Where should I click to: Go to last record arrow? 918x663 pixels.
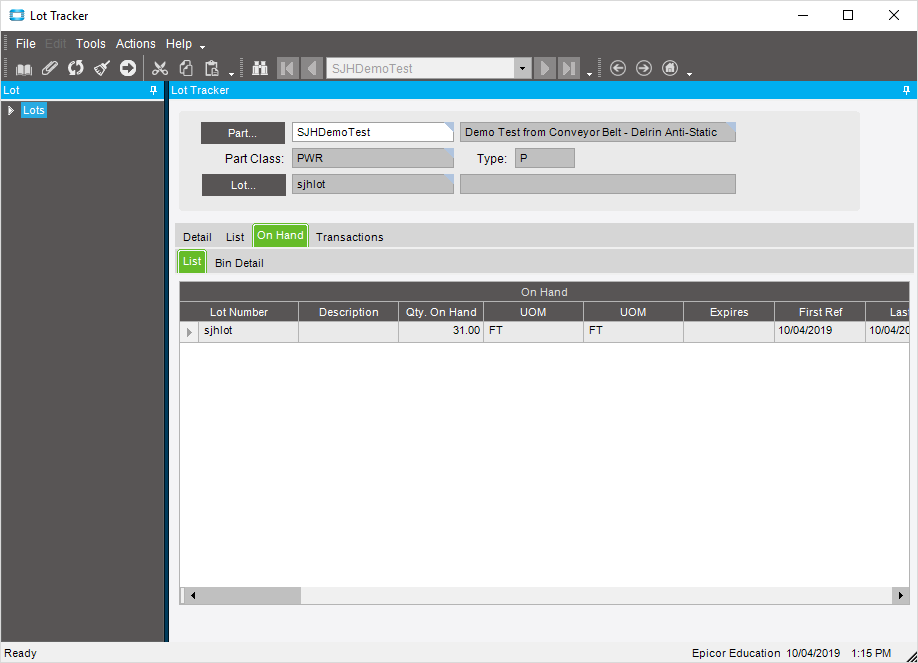[568, 69]
